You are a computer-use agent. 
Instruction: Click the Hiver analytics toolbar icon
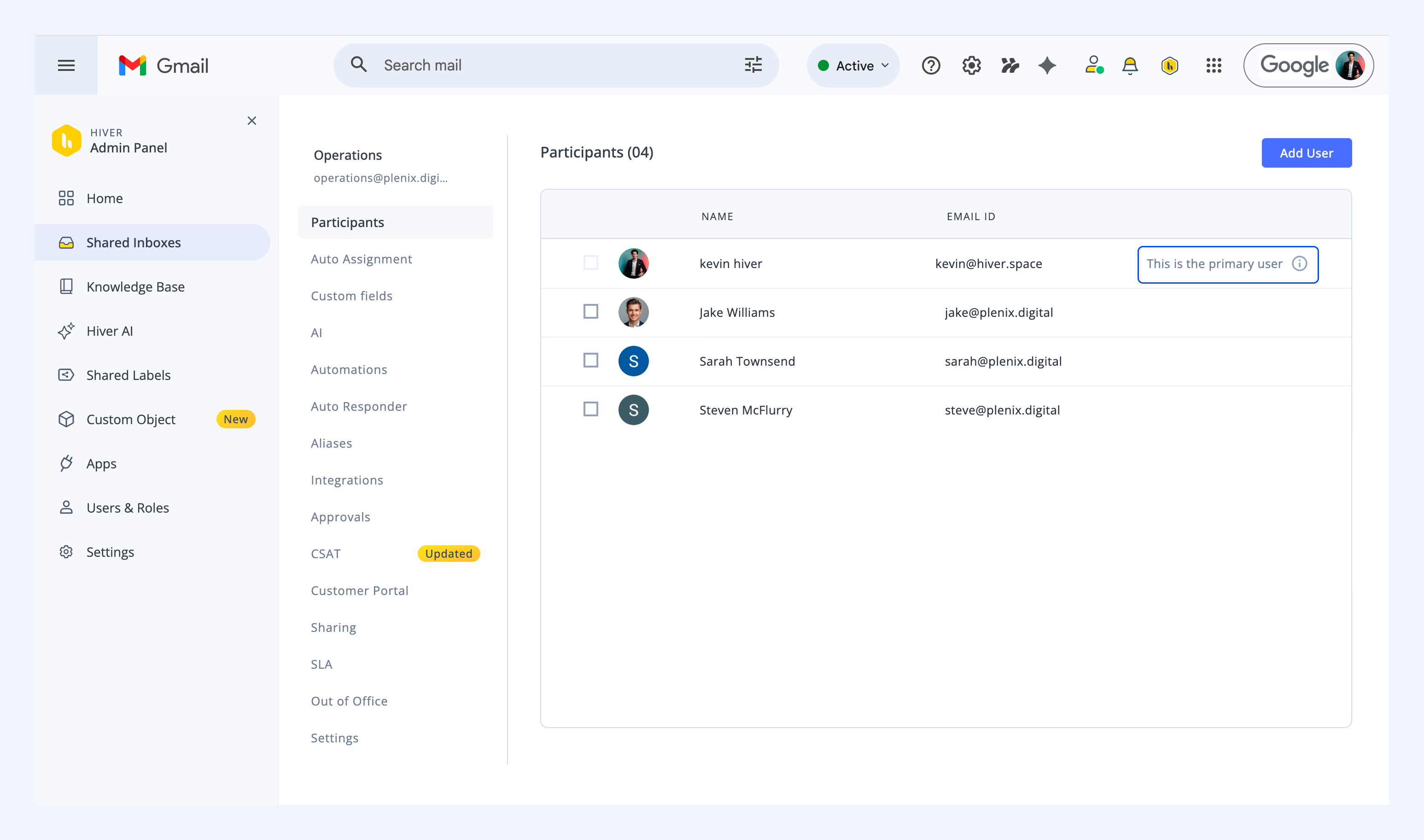[1010, 66]
